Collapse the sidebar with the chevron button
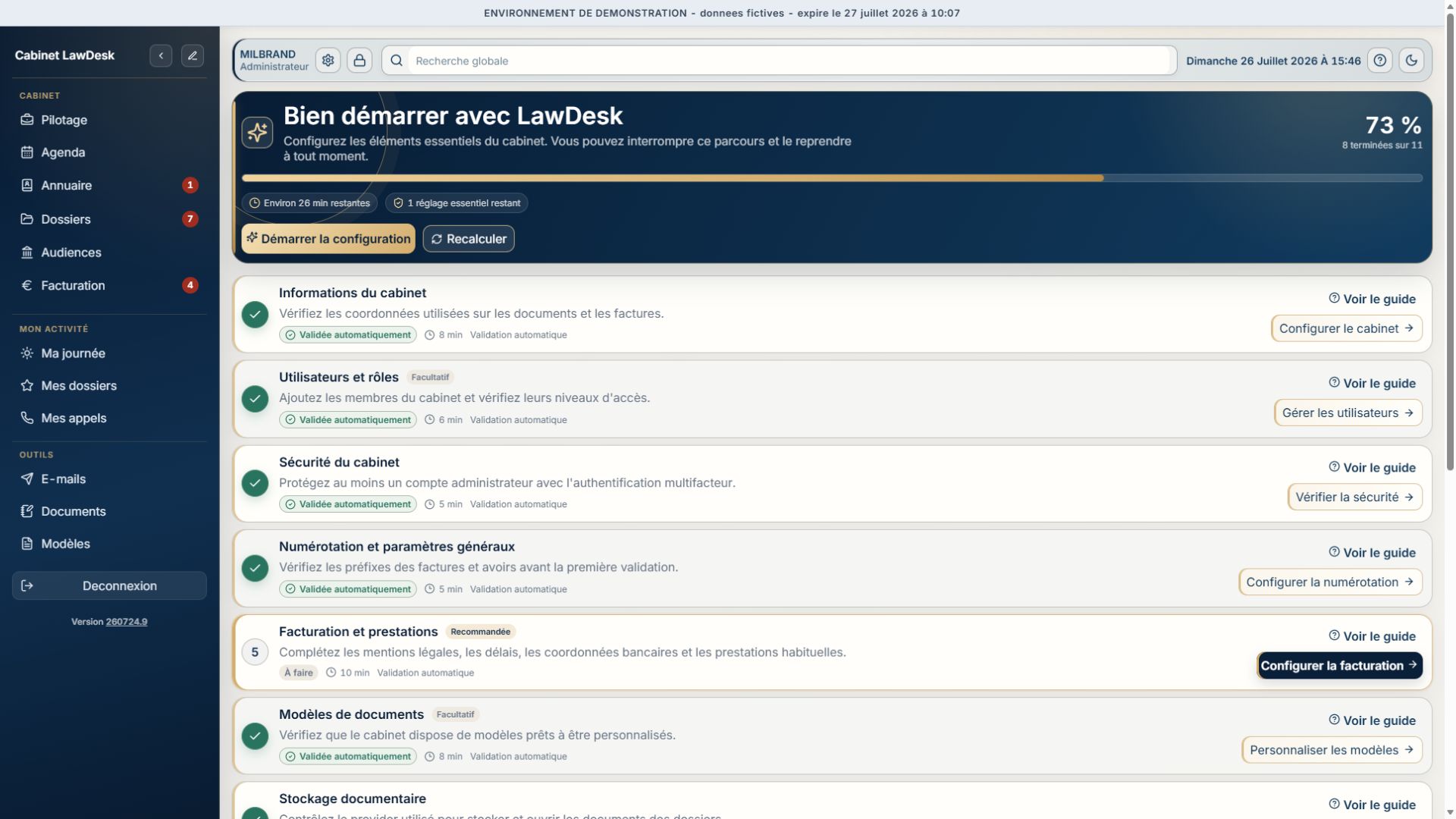Screen dimensions: 1456x819 click(161, 55)
